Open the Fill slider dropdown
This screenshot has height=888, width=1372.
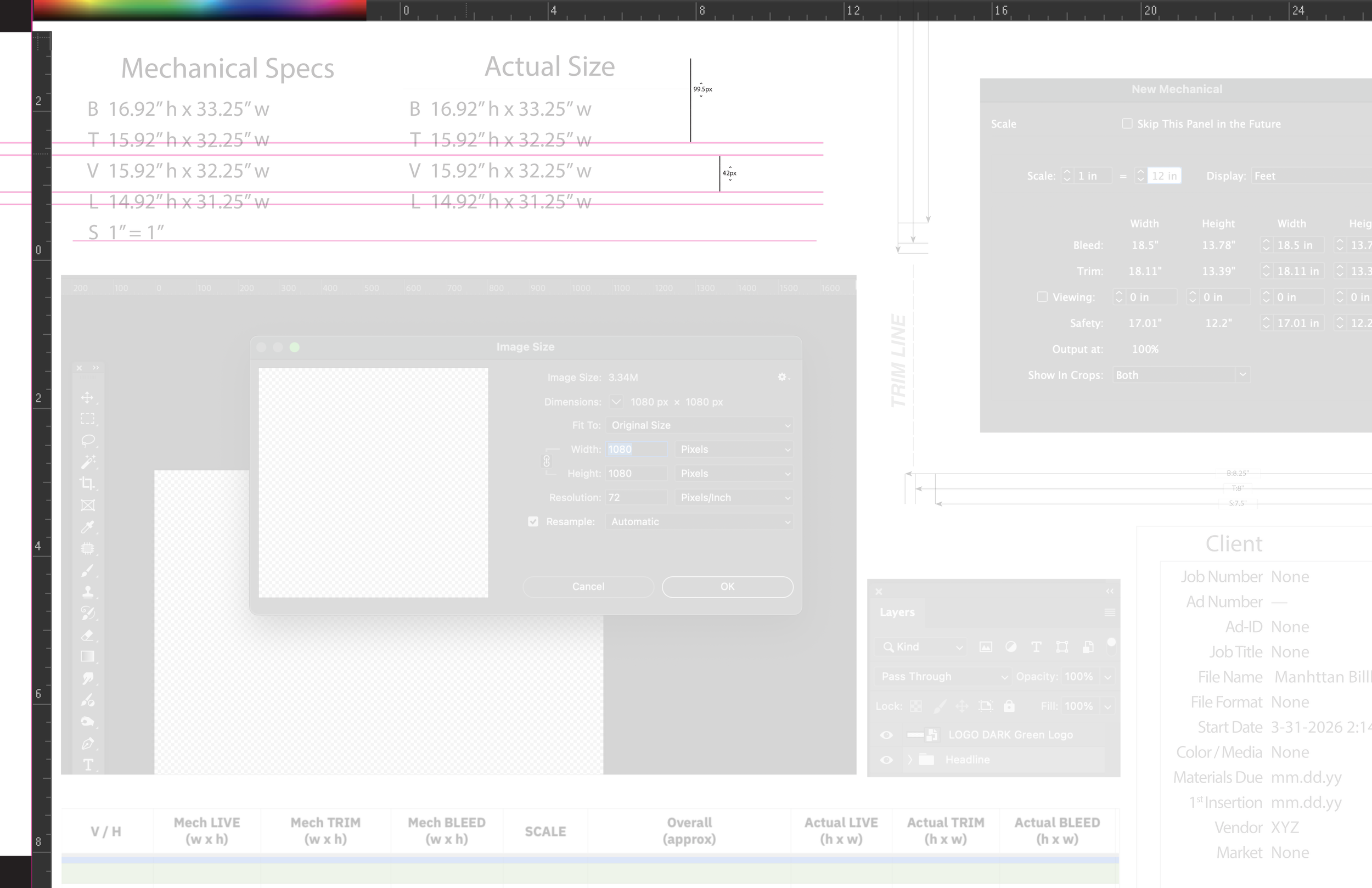click(x=1107, y=706)
